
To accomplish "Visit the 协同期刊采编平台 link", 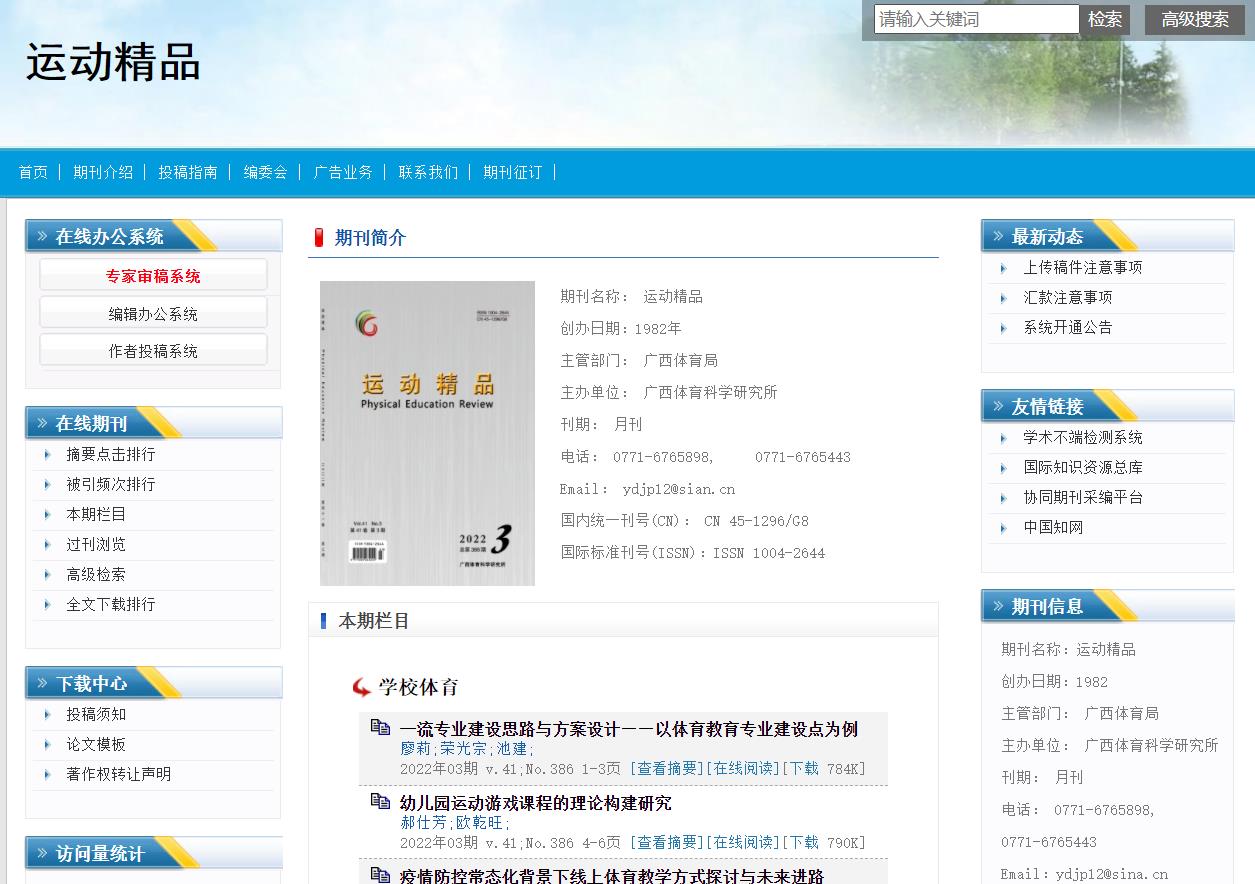I will click(1082, 497).
